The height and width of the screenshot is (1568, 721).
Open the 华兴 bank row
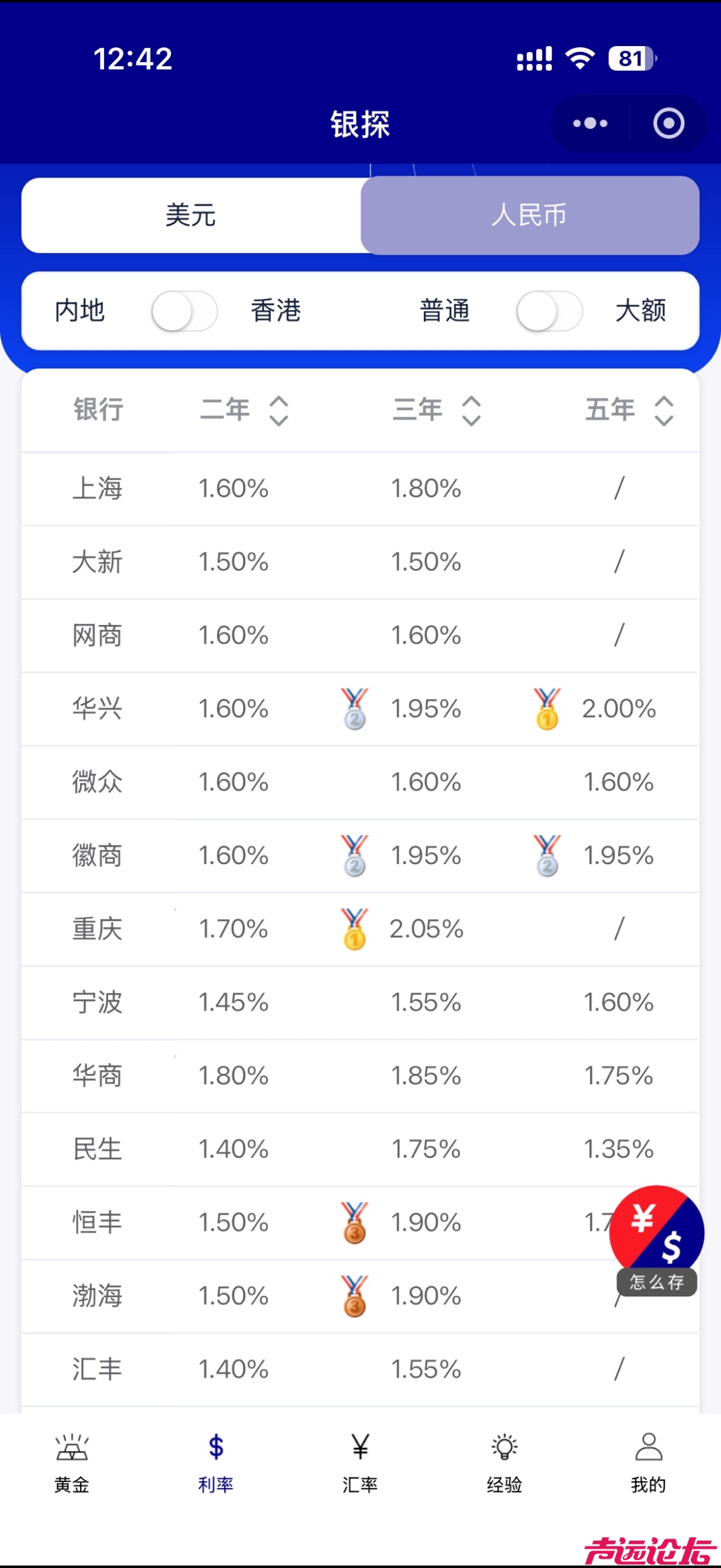(97, 709)
